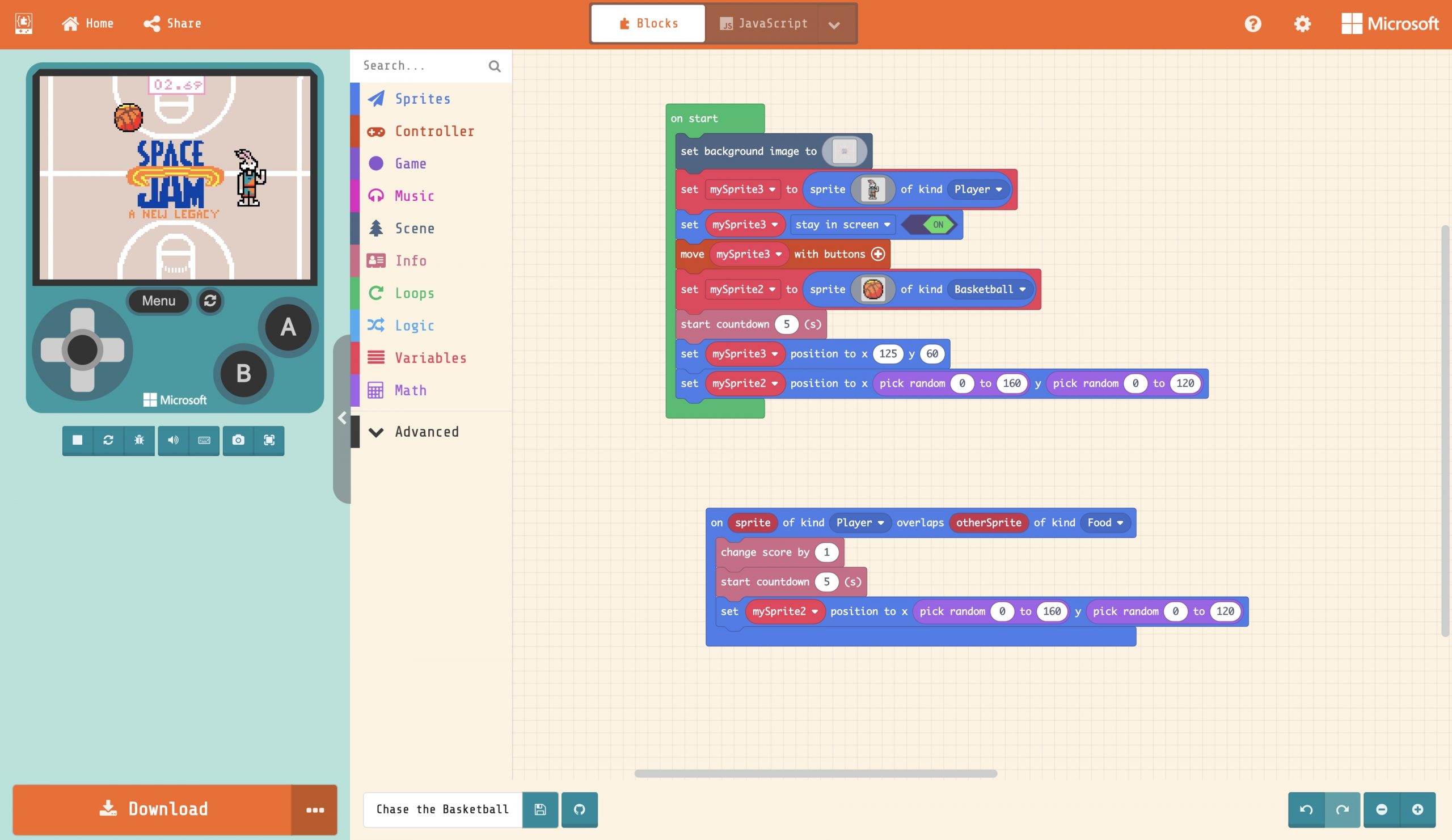Click the simulator D-pad center
Screen dimensions: 1452x840
point(82,350)
